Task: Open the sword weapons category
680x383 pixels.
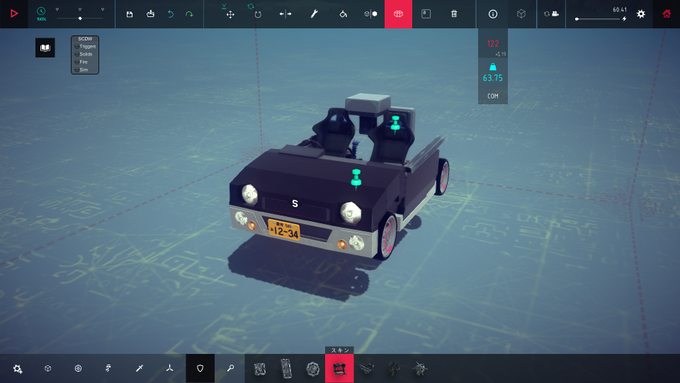Action: 139,368
